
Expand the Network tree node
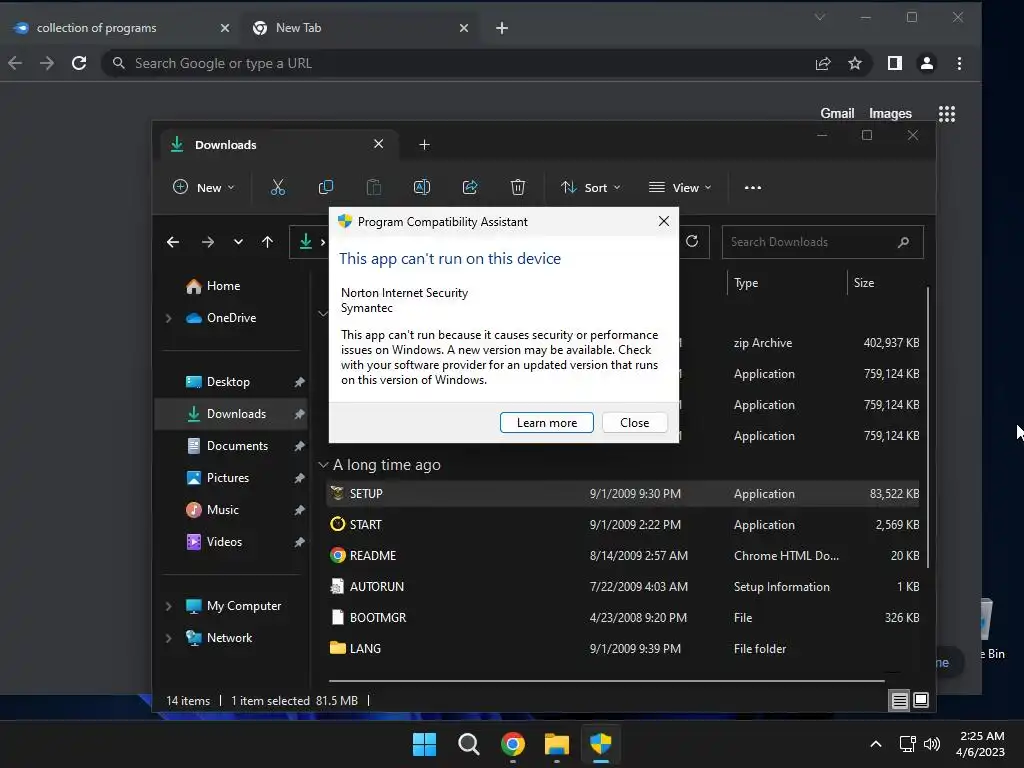point(168,638)
